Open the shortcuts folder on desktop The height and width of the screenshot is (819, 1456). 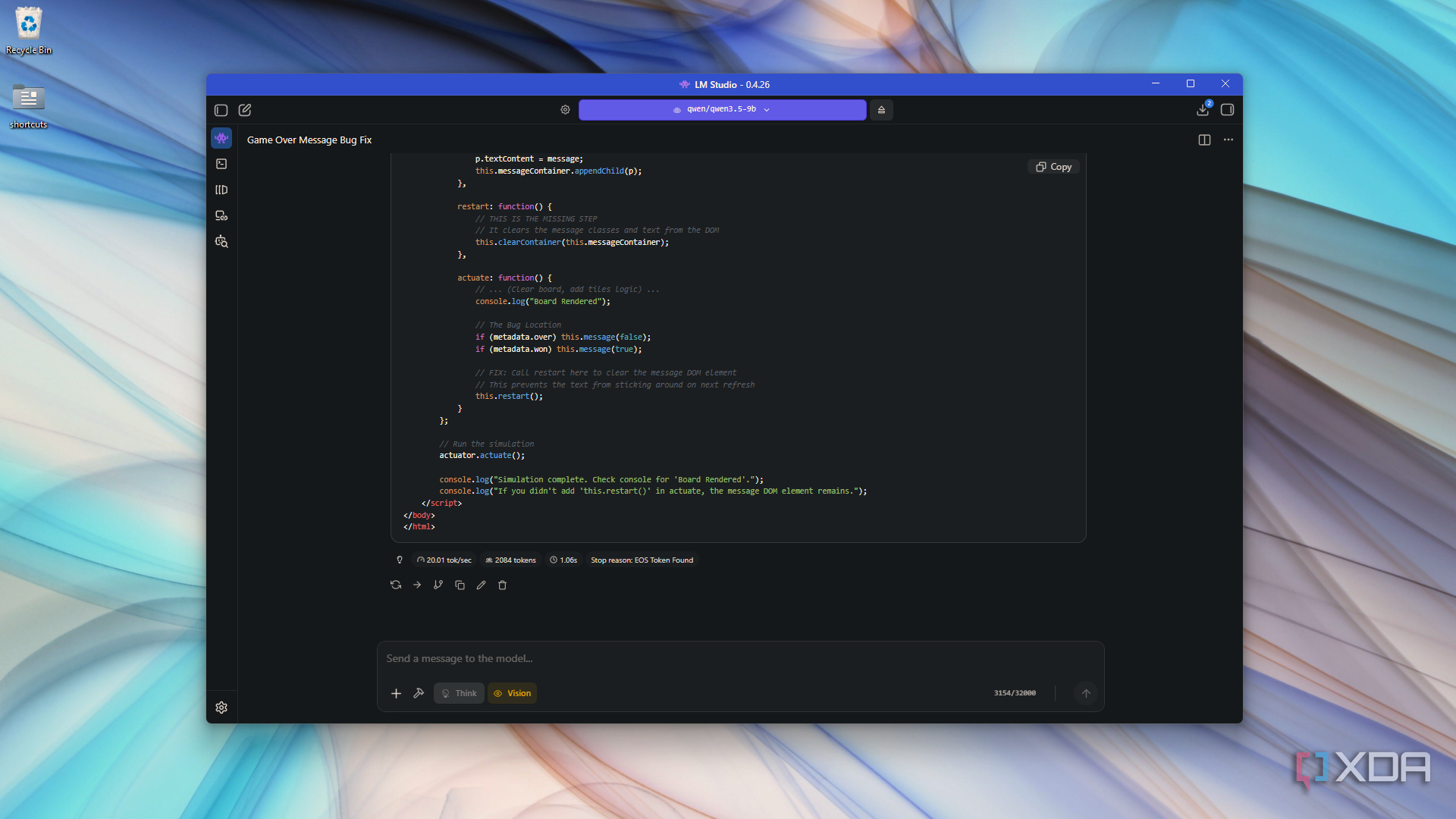click(x=29, y=105)
